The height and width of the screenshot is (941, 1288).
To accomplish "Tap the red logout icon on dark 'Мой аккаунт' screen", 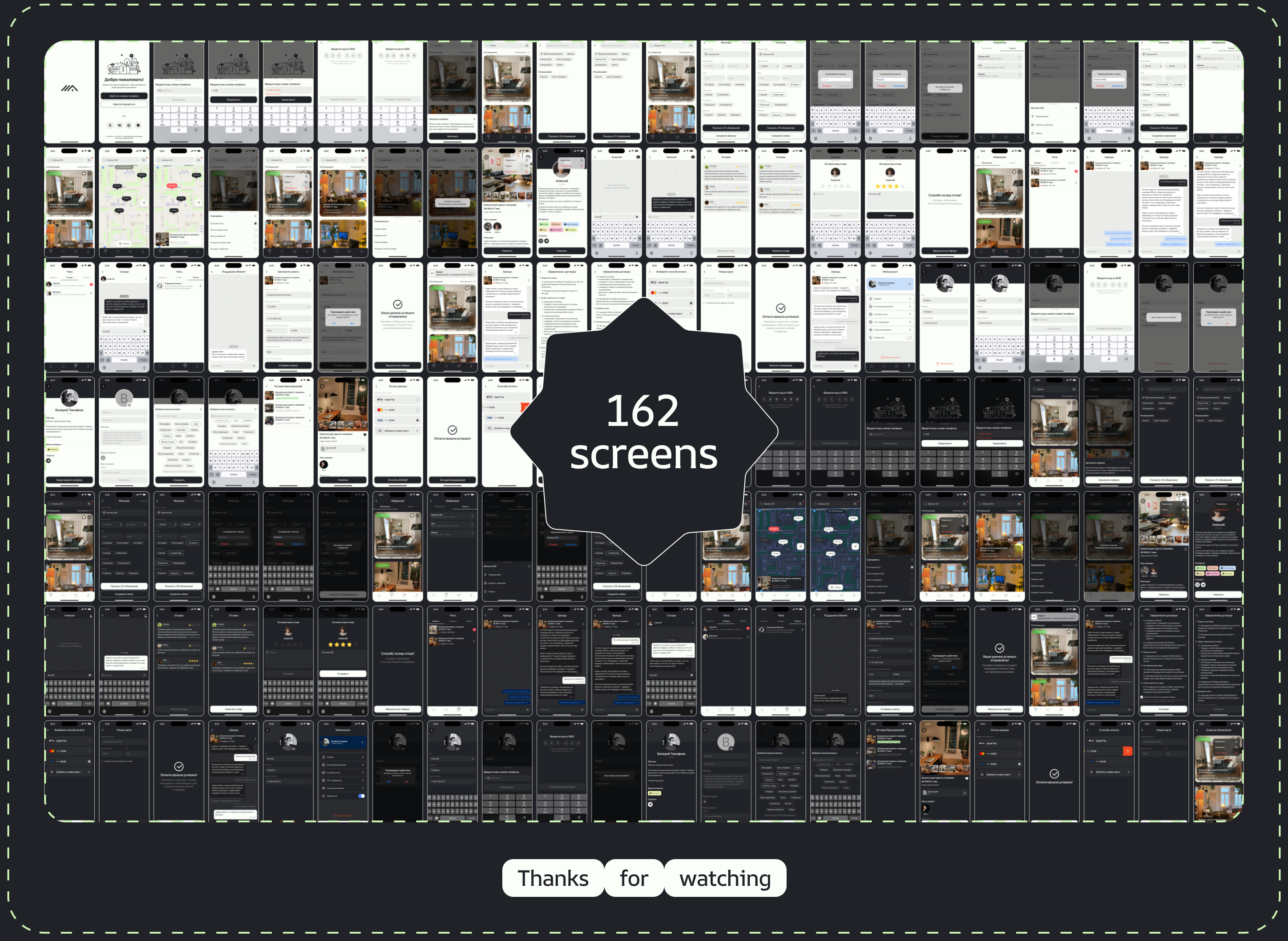I will [335, 816].
